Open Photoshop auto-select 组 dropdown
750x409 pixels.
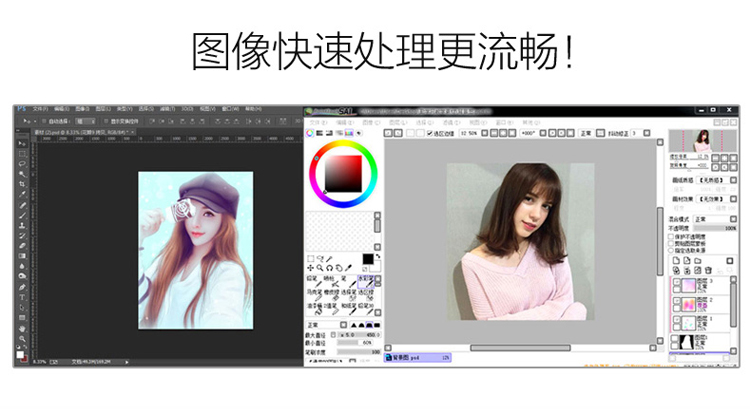click(85, 122)
